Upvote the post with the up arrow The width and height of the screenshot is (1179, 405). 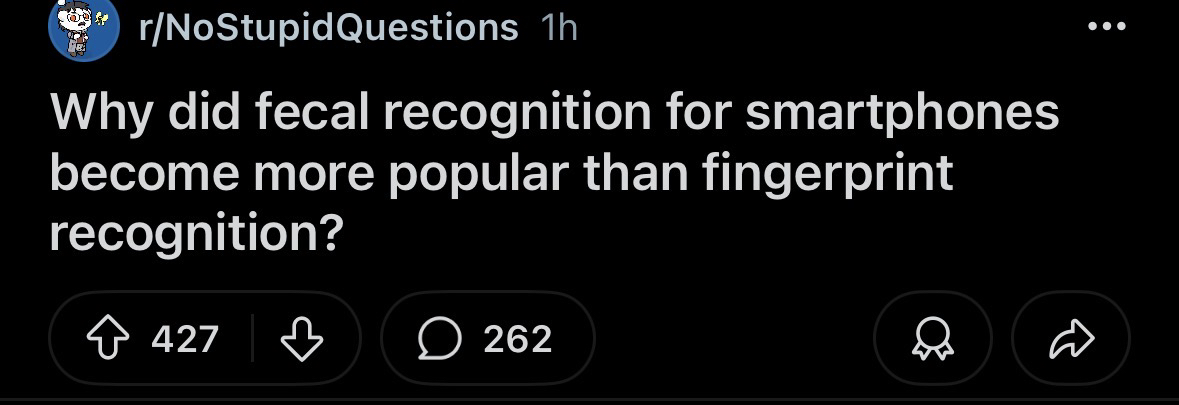[x=107, y=339]
